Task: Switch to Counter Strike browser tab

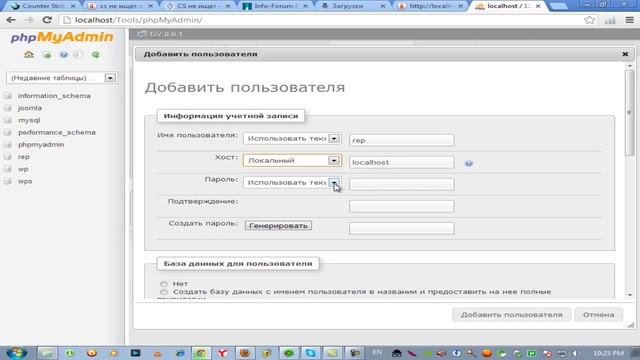Action: pyautogui.click(x=43, y=6)
